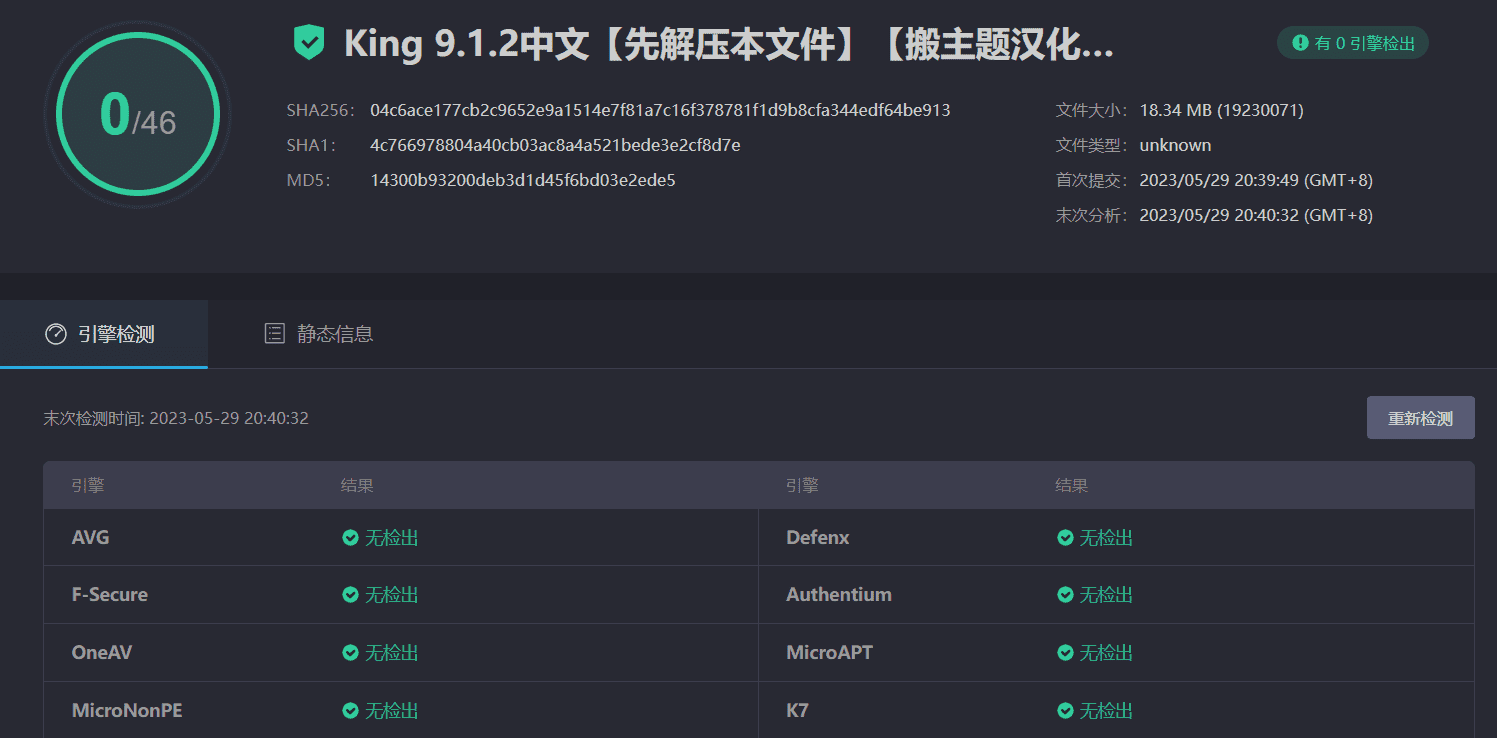Click the 末次分析 time value in header
1497x738 pixels.
click(1256, 215)
